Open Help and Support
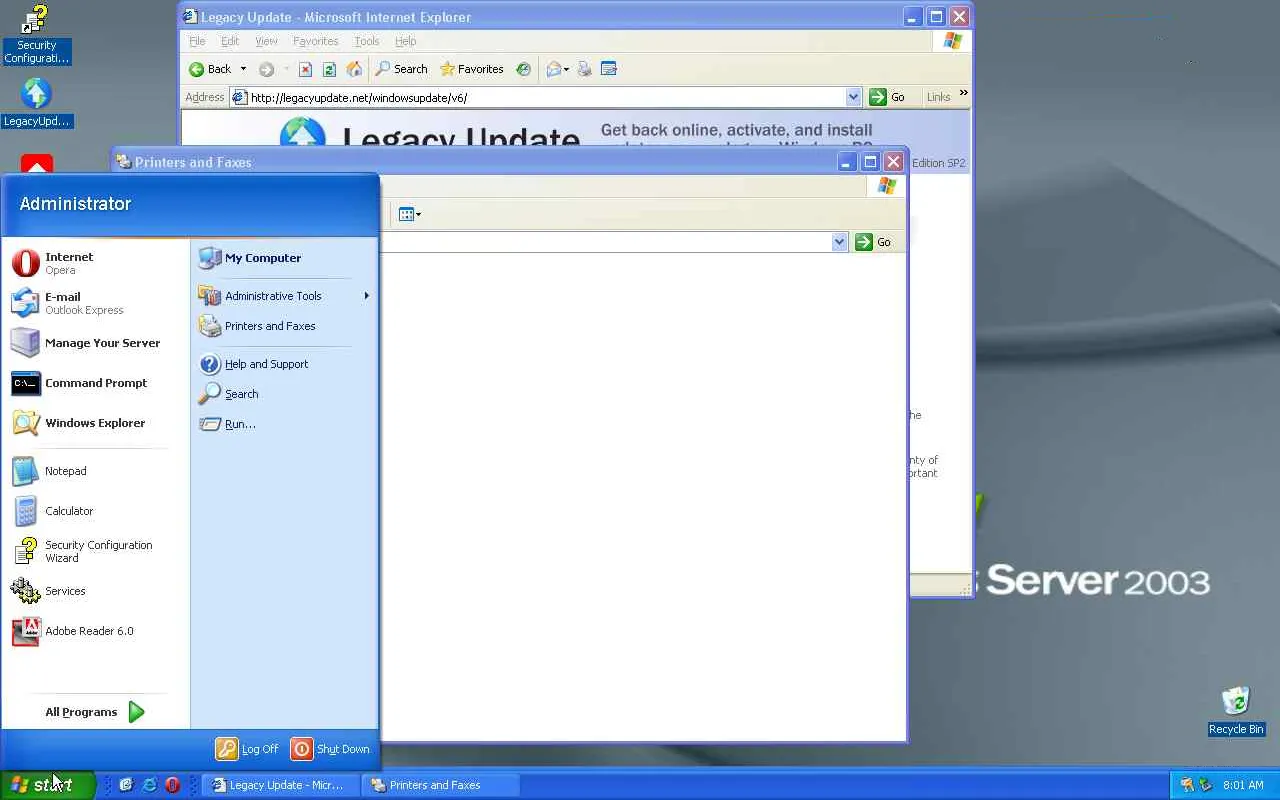Viewport: 1280px width, 800px height. [284, 364]
